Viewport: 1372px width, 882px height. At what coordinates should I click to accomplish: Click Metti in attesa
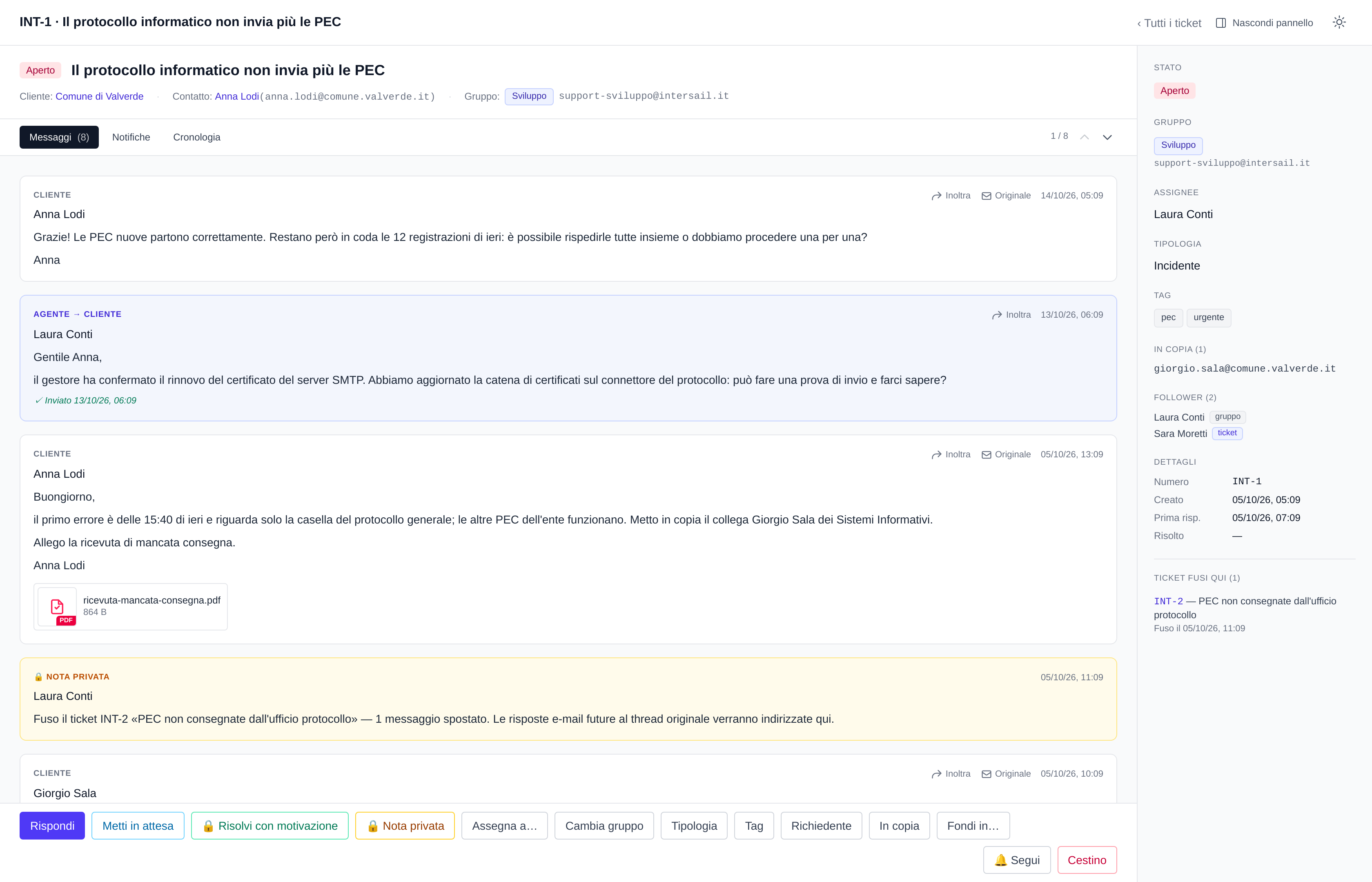[x=138, y=825]
